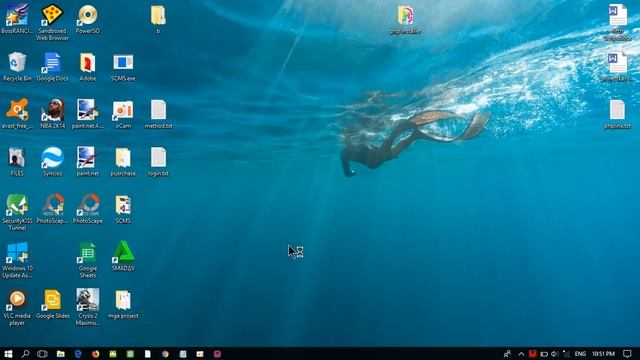Select the NBA 2K14 game shortcut
The width and height of the screenshot is (640, 360).
52,114
